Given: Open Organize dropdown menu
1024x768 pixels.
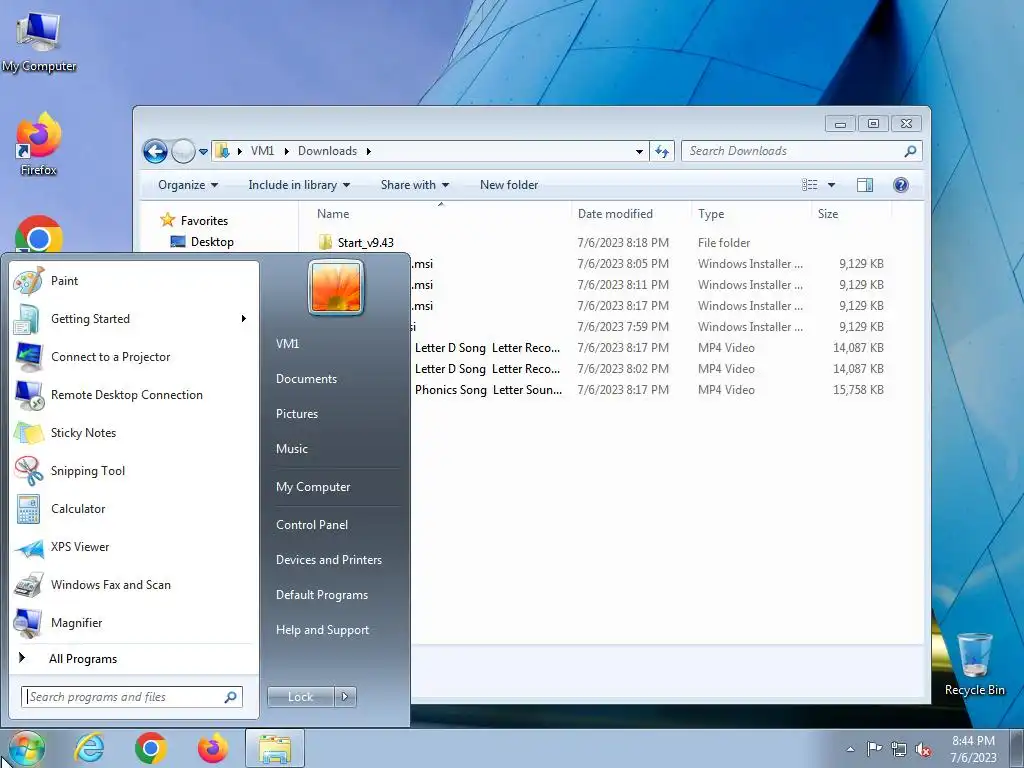Looking at the screenshot, I should (188, 185).
